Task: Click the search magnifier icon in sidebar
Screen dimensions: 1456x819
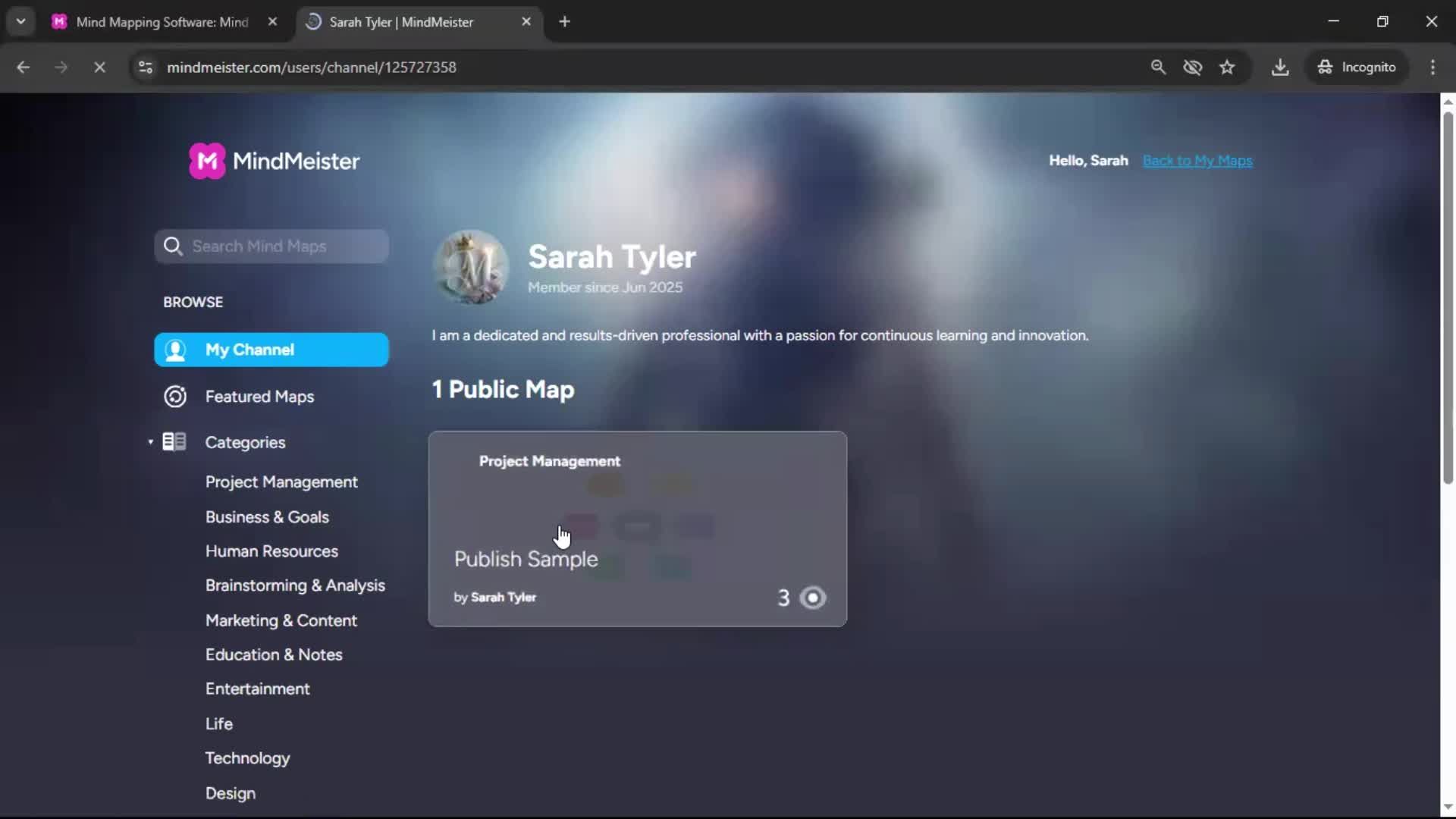Action: point(173,246)
